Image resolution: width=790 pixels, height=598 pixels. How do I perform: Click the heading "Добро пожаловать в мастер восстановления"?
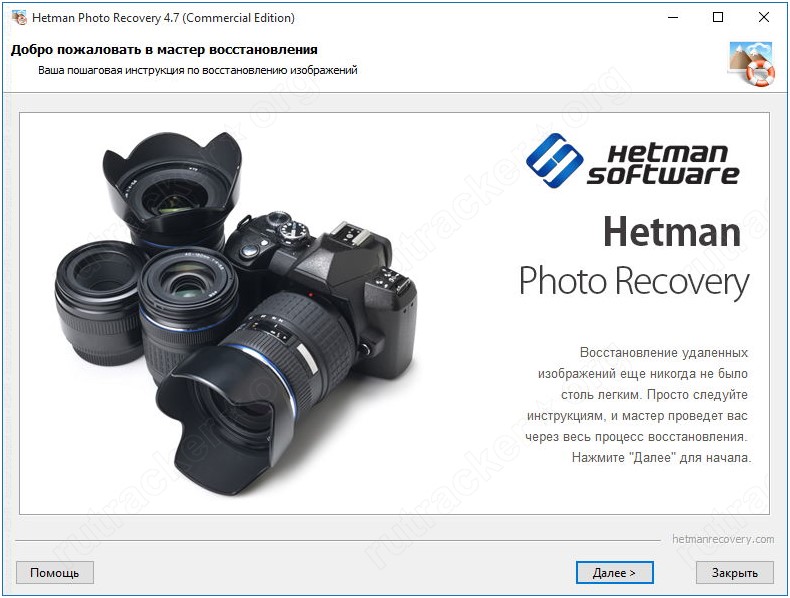[x=164, y=49]
